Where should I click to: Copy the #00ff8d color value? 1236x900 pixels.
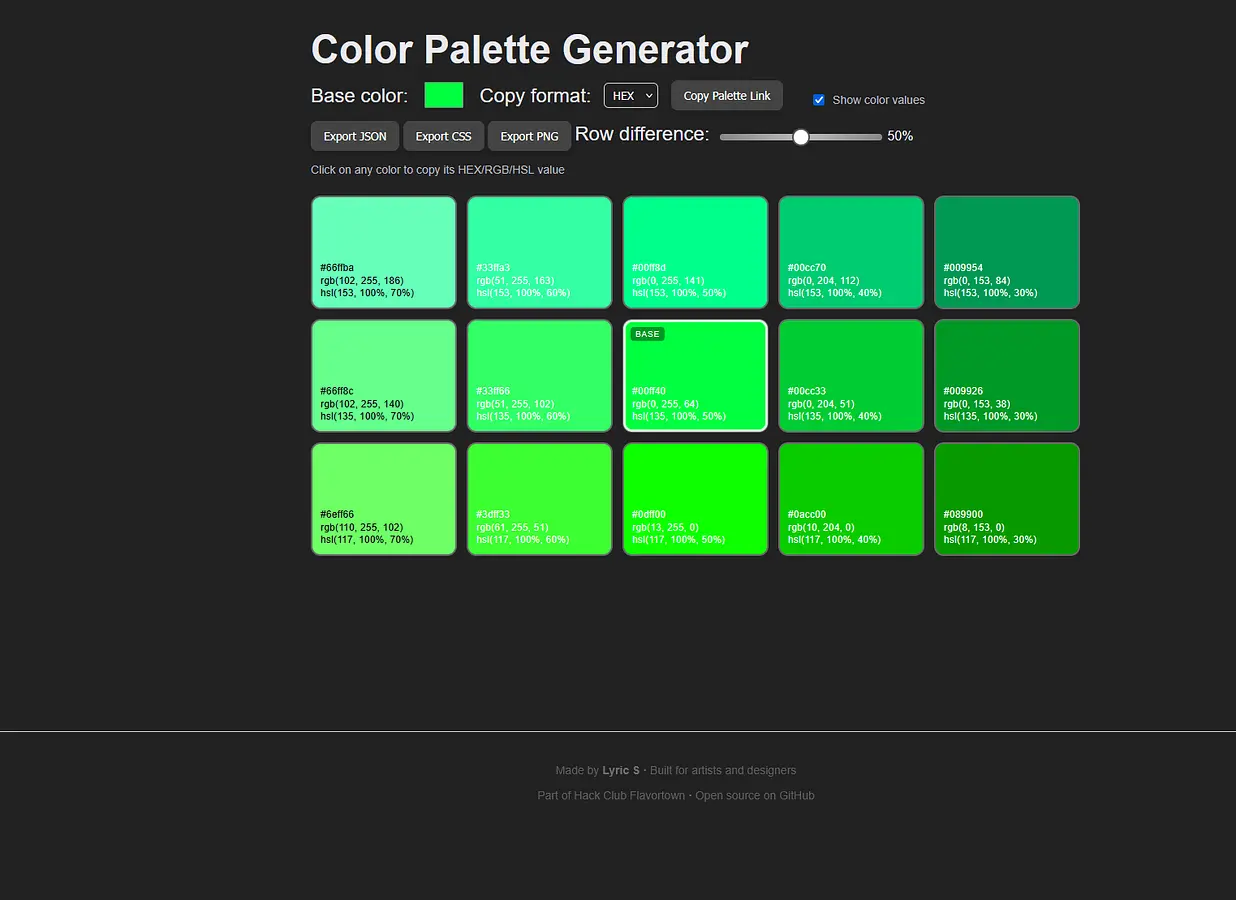(695, 252)
